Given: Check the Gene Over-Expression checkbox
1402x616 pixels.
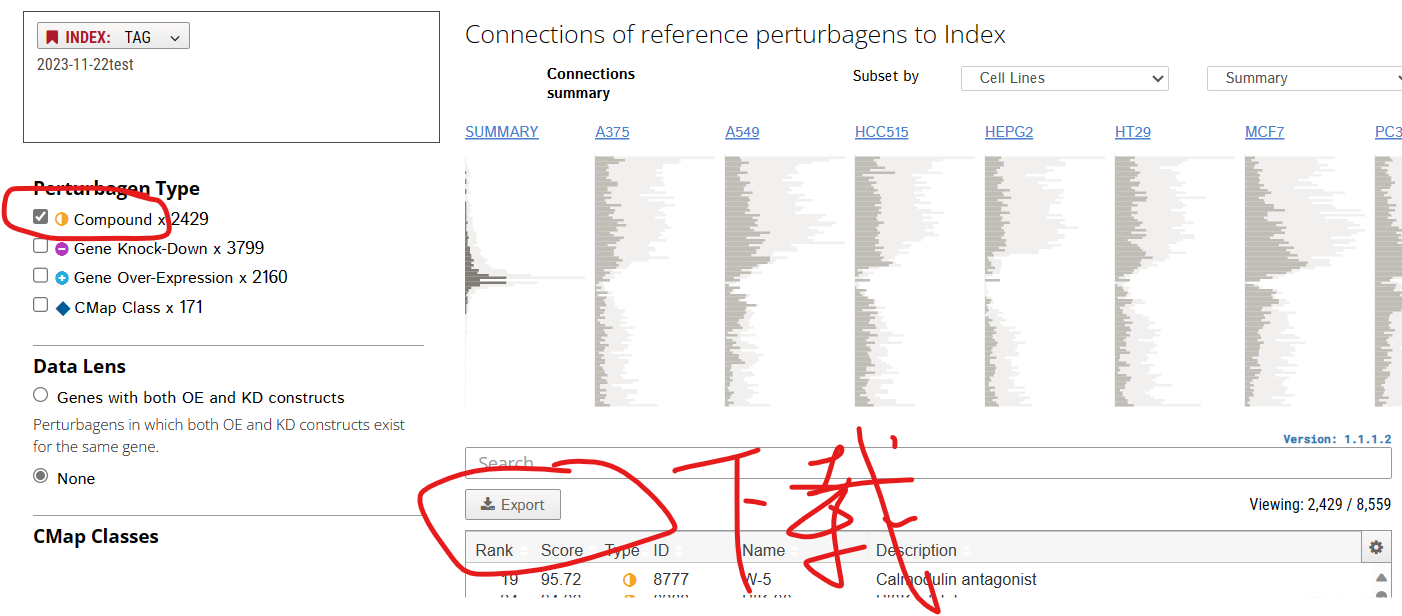Looking at the screenshot, I should click(40, 275).
